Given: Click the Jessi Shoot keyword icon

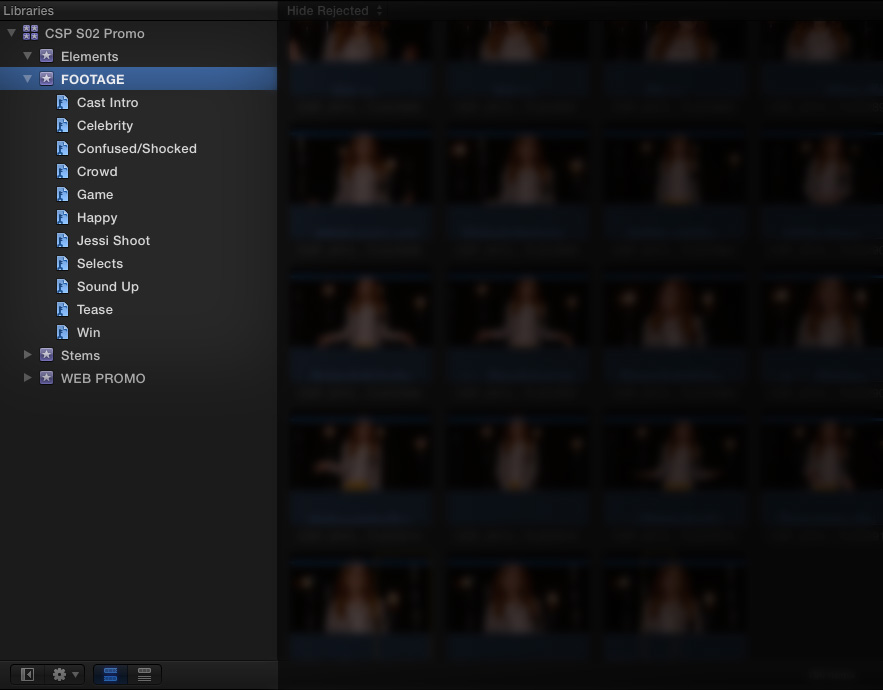Looking at the screenshot, I should 63,241.
